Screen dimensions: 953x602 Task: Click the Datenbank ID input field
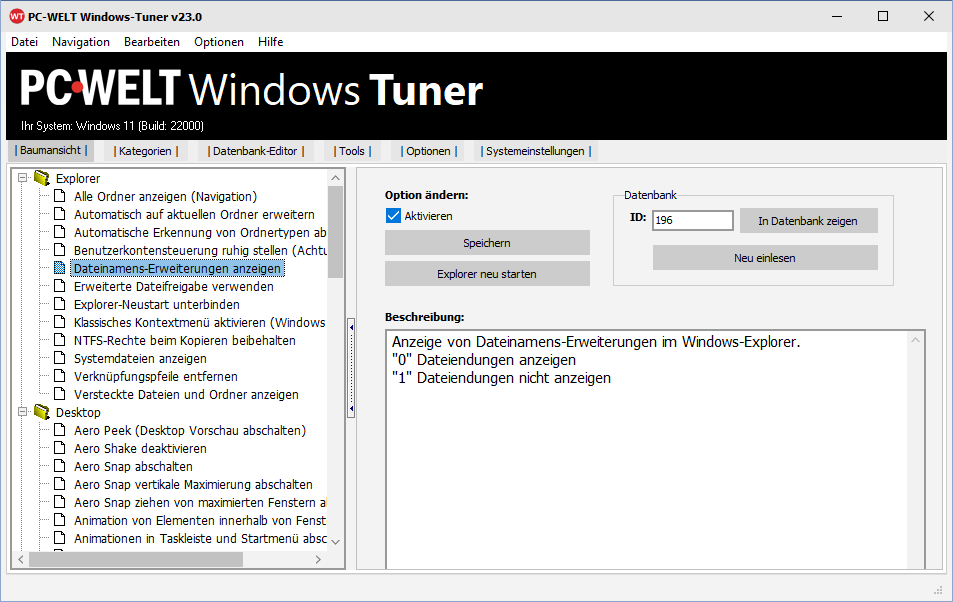(x=692, y=220)
